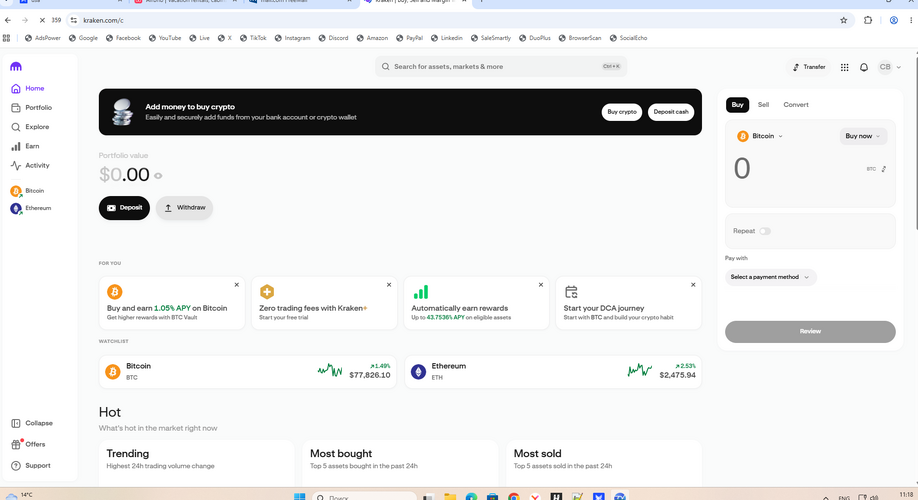The image size is (918, 500).
Task: Open Ethereum in the sidebar
Action: [x=30, y=208]
